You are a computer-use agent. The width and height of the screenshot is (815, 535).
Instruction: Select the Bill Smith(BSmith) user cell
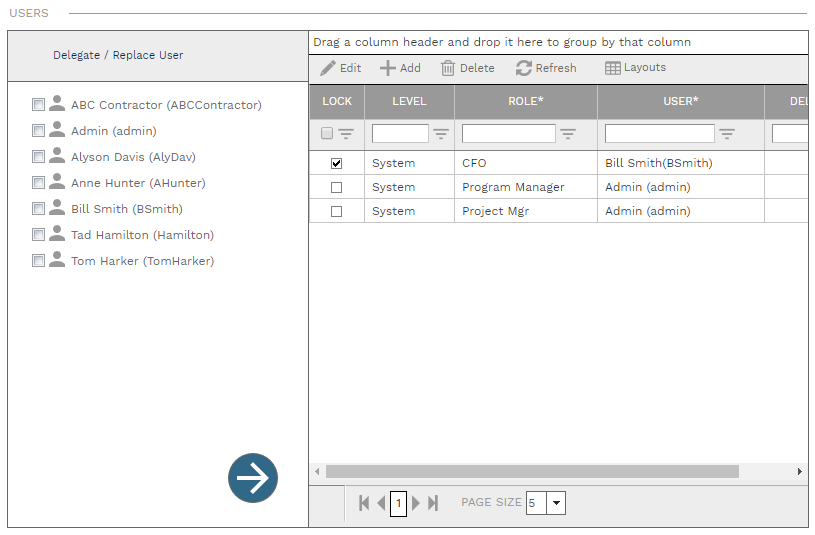coord(680,163)
